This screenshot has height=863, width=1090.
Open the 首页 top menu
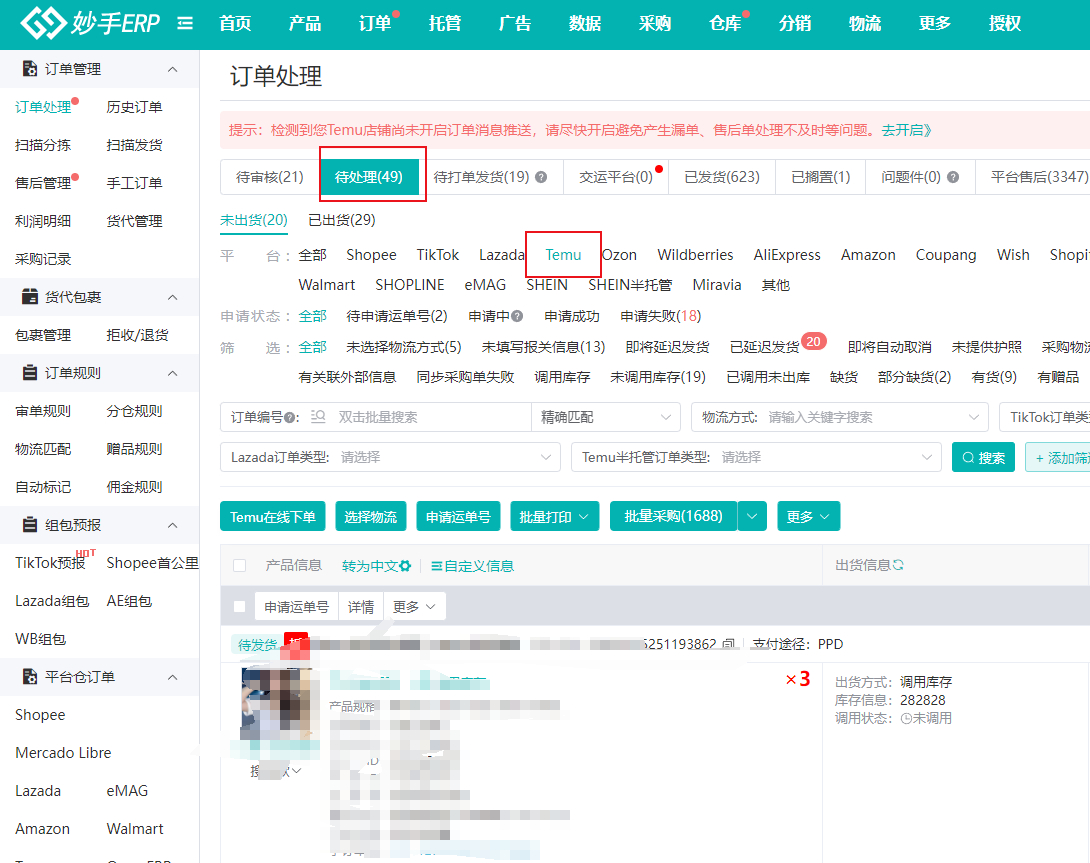coord(235,24)
